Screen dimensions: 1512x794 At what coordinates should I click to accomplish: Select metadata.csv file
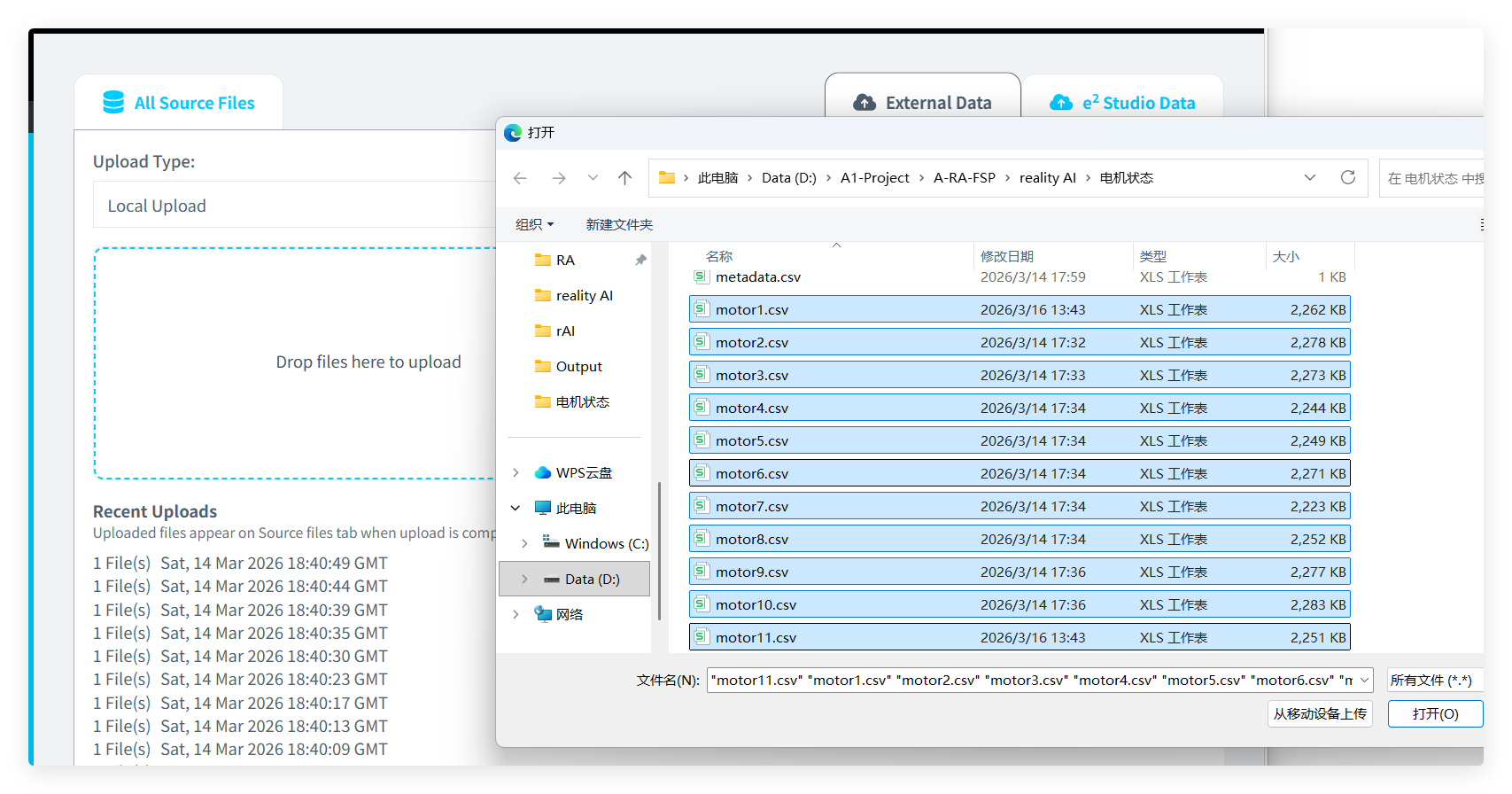(x=1020, y=277)
